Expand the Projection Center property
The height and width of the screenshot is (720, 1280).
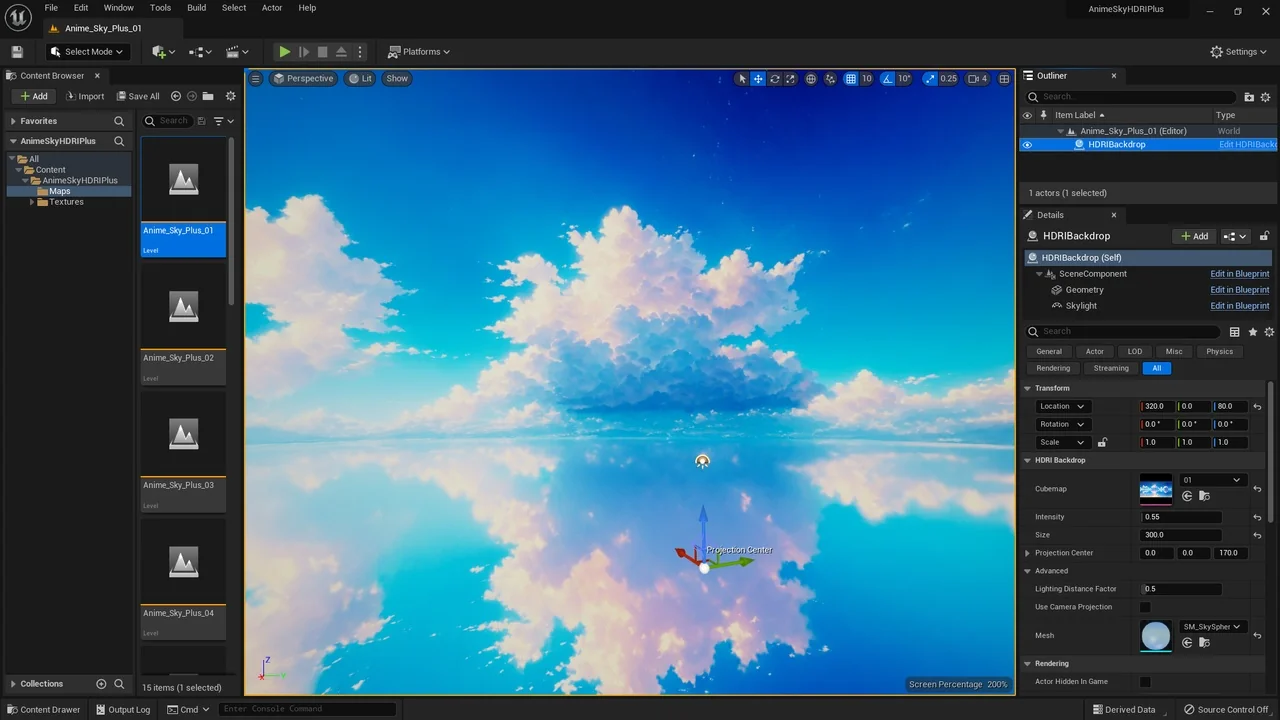1027,553
